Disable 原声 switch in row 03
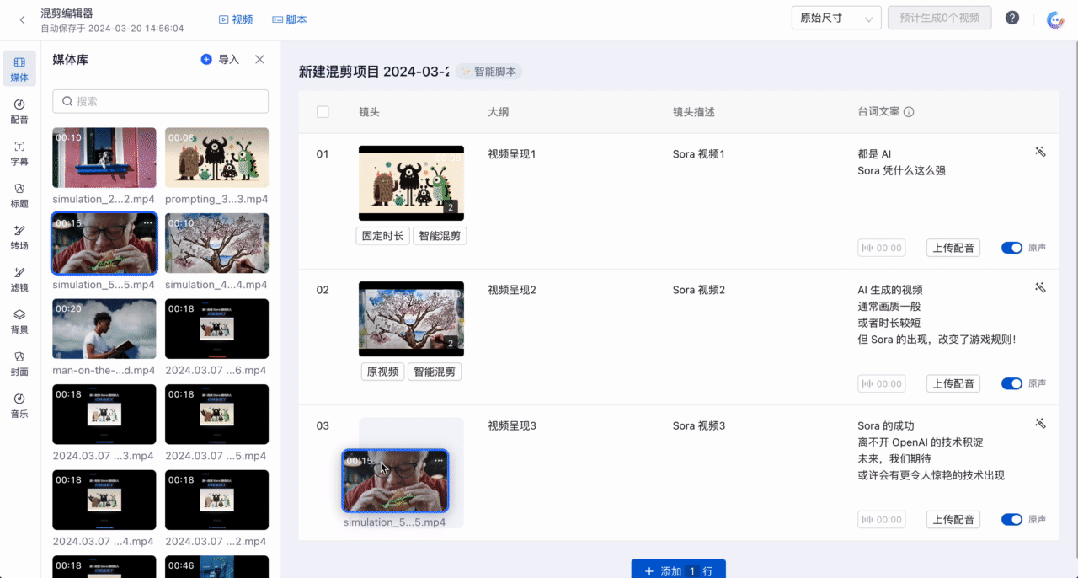1078x578 pixels. pos(1011,520)
